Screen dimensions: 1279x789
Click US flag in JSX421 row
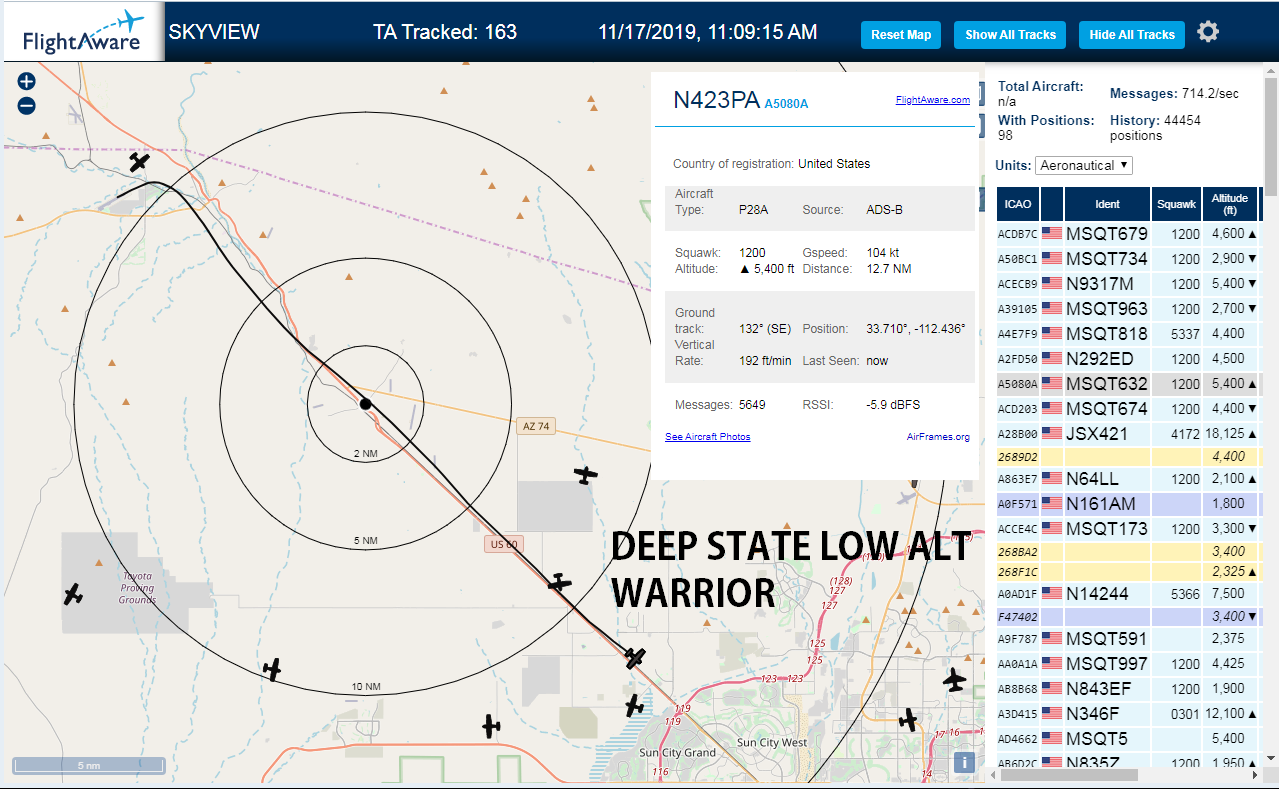(x=1052, y=433)
